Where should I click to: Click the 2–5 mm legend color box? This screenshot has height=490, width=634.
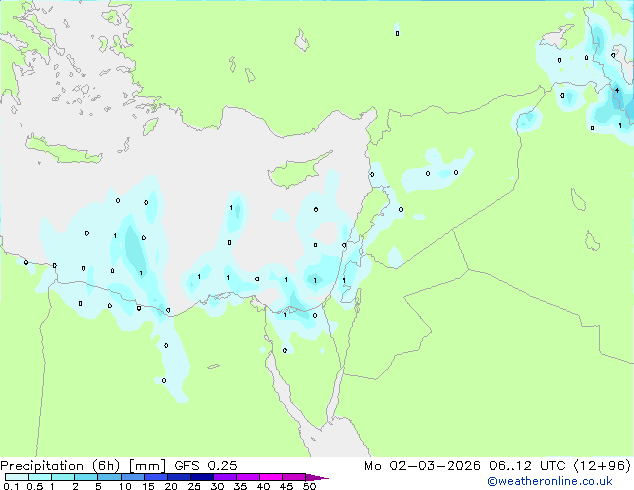click(86, 477)
